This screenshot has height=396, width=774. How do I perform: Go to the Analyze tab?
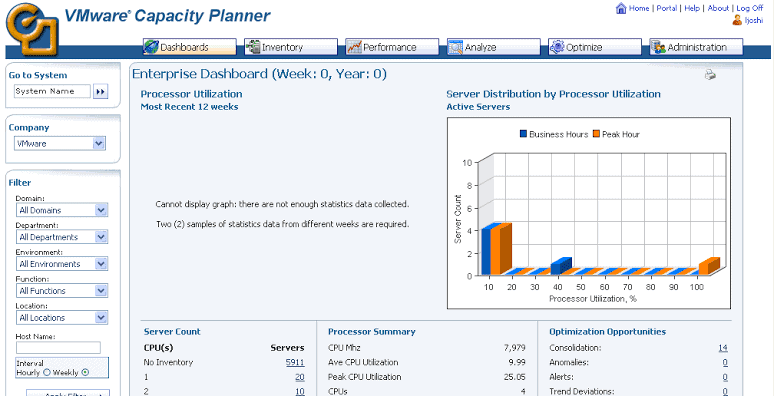click(494, 47)
